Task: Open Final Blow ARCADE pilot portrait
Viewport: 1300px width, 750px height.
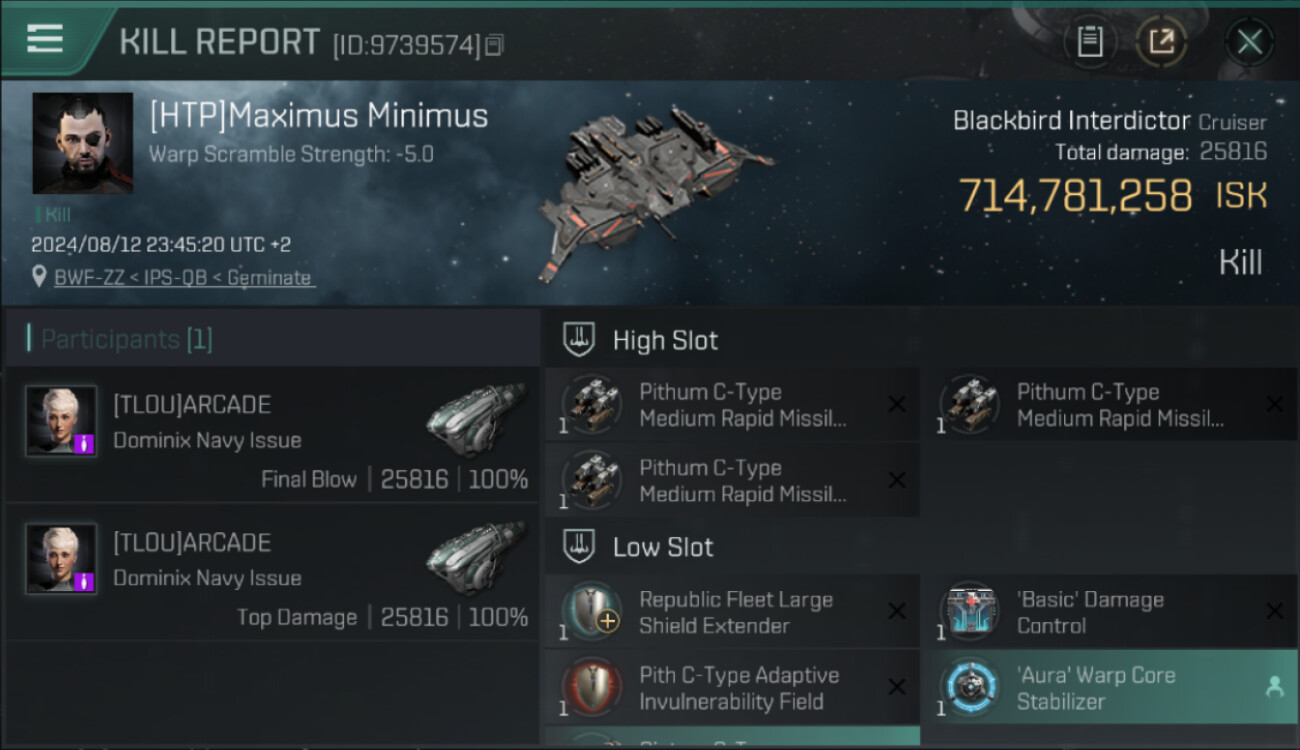Action: [x=61, y=421]
